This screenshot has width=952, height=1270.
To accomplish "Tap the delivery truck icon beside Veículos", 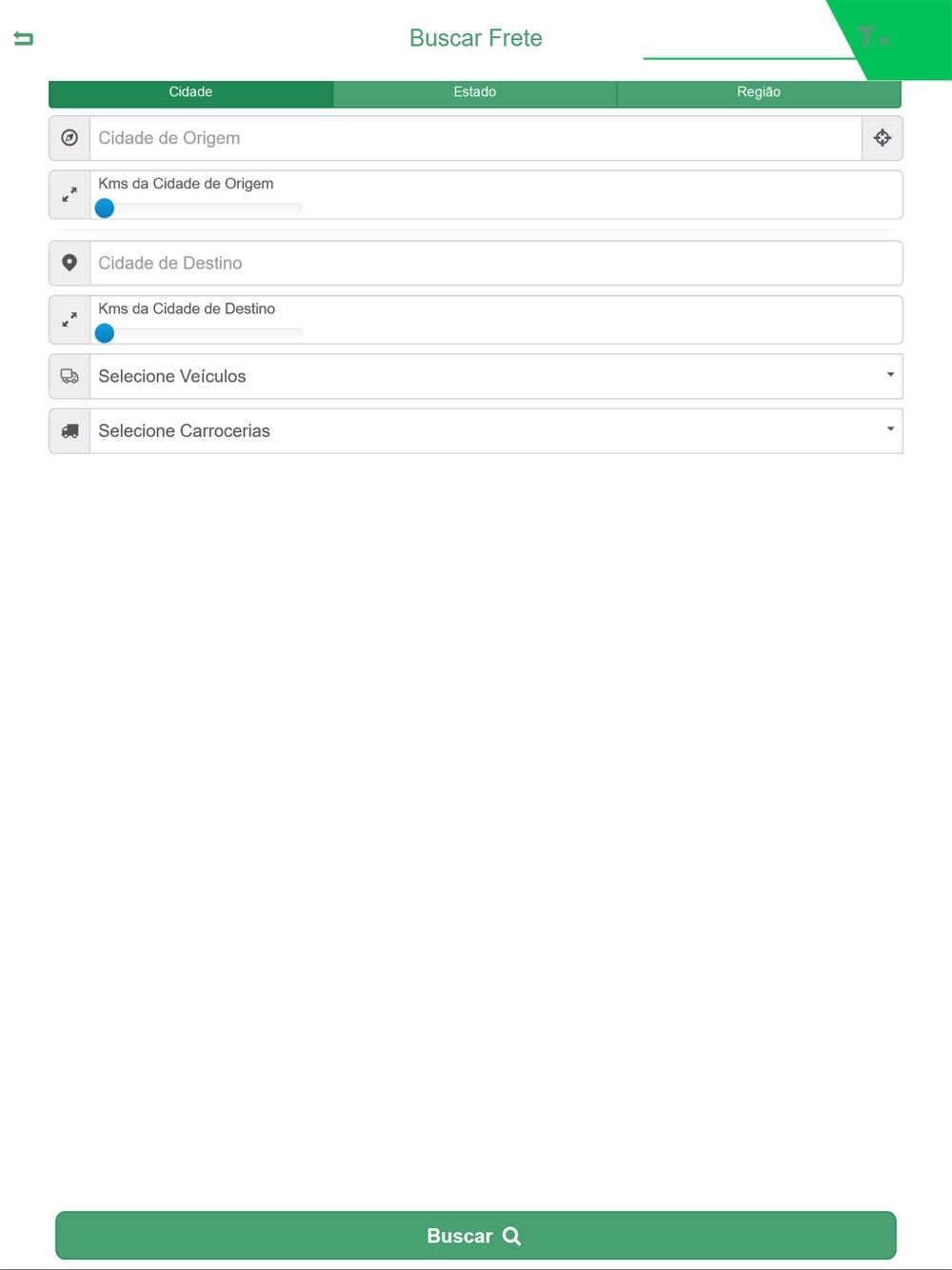I will point(69,376).
